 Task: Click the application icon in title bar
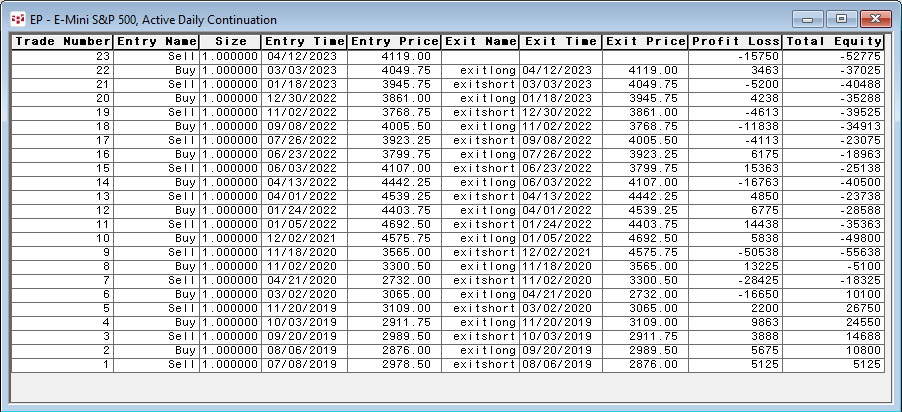click(x=18, y=20)
